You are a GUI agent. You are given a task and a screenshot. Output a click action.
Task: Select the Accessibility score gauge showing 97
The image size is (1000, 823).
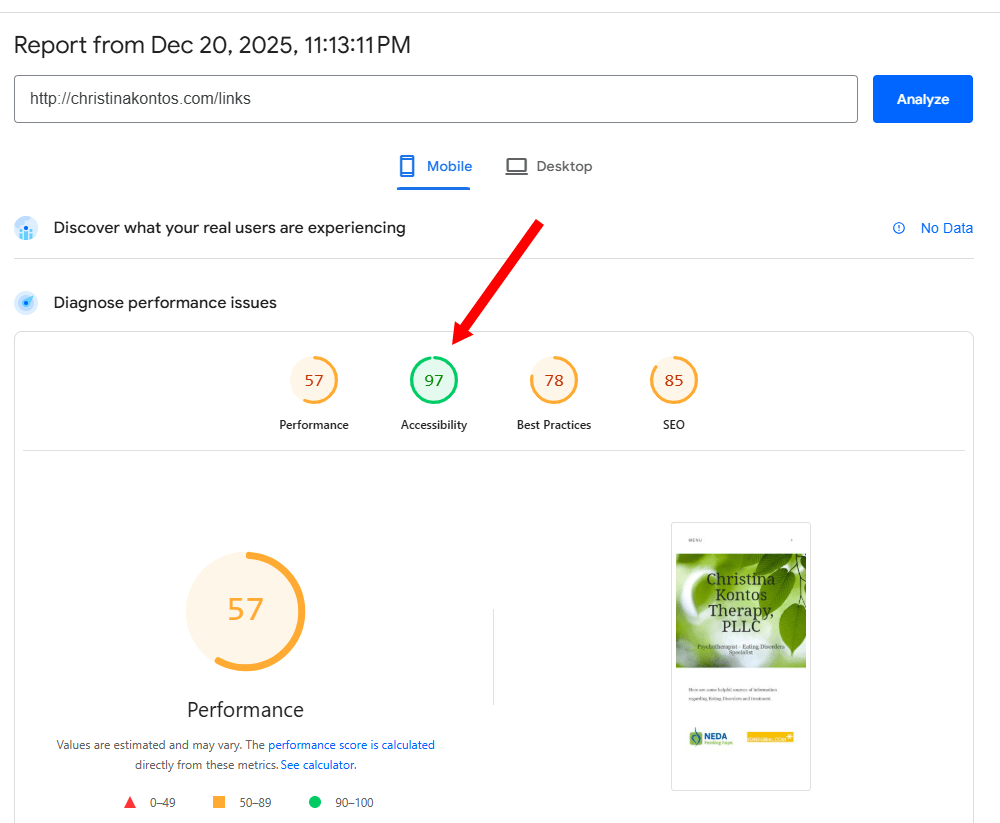click(x=433, y=380)
